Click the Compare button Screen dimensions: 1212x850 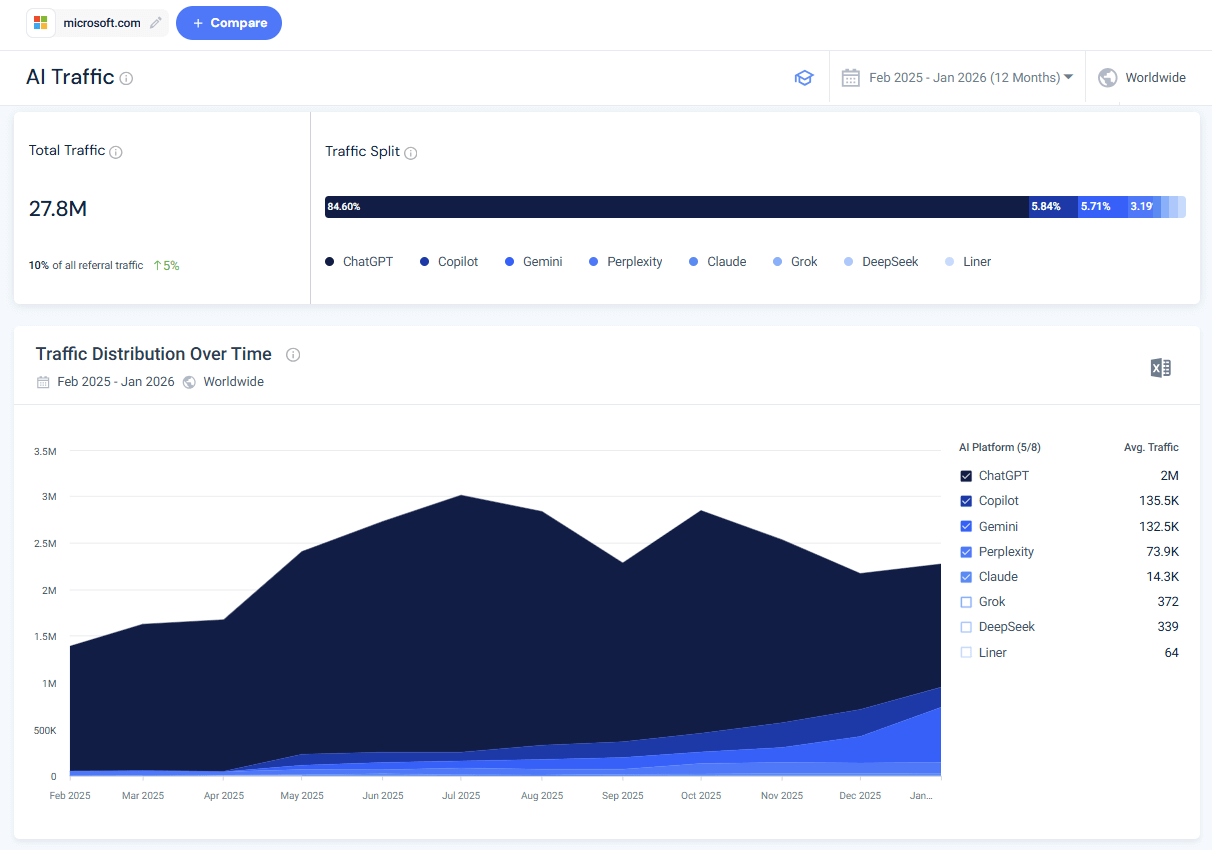pos(229,22)
